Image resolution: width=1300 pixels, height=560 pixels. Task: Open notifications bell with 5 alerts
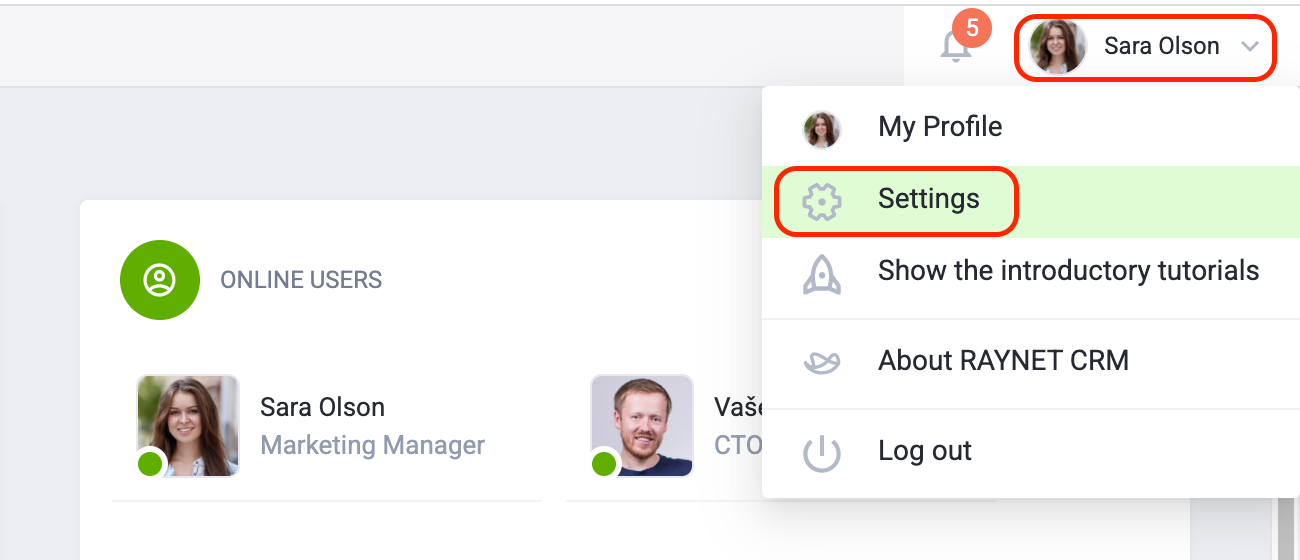957,46
